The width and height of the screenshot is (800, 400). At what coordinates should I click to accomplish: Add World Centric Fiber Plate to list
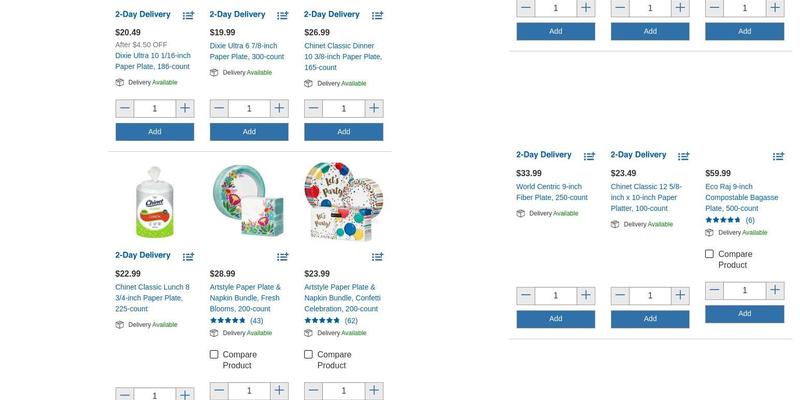(589, 156)
